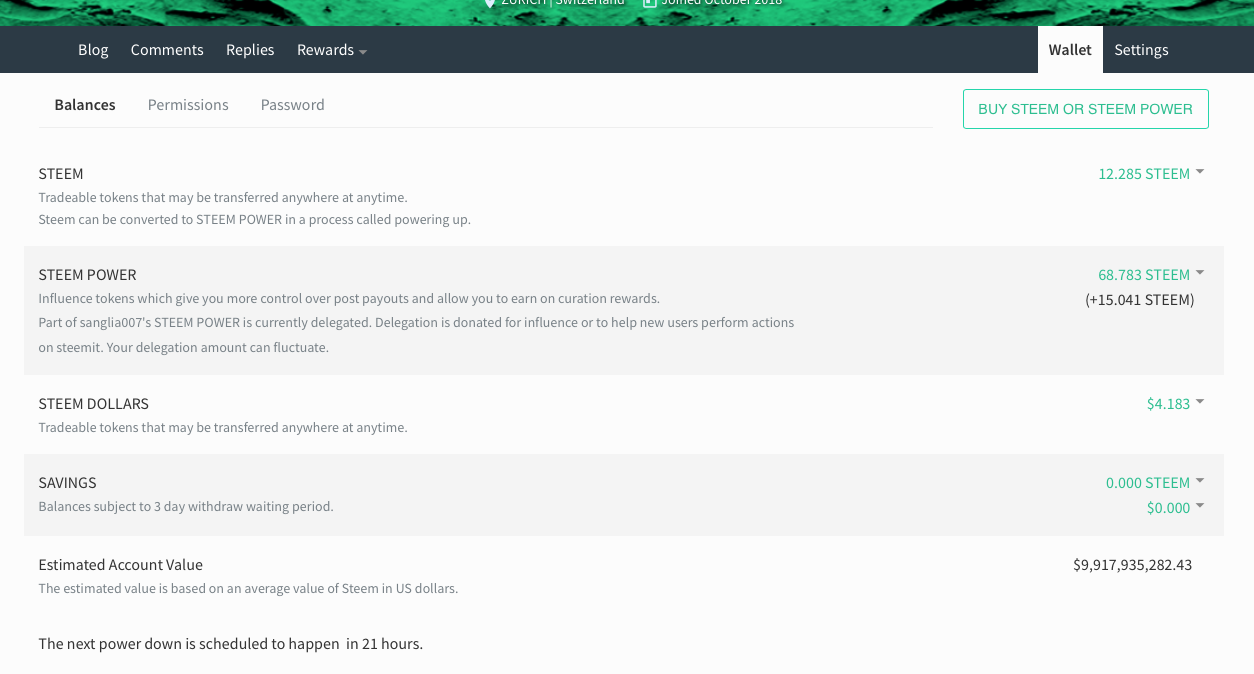Open the Settings tab

tap(1141, 50)
